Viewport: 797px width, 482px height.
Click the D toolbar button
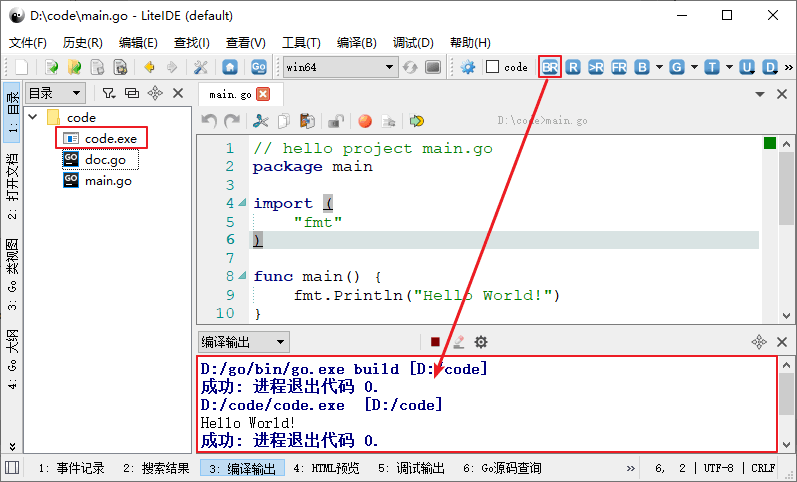coord(770,67)
